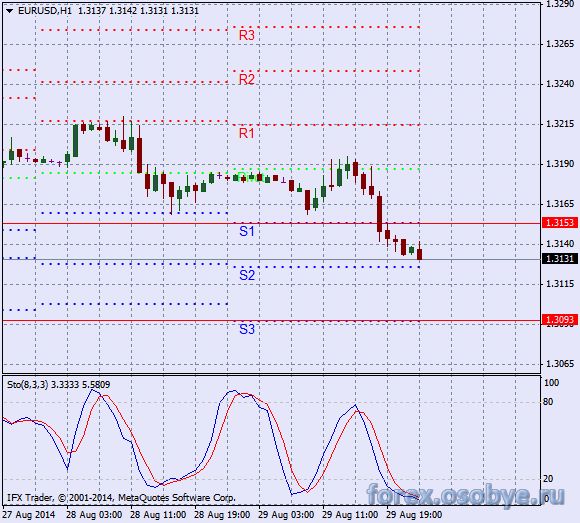Click the EURUSD,H1 dropdown triangle
Image resolution: width=580 pixels, height=523 pixels.
10,11
